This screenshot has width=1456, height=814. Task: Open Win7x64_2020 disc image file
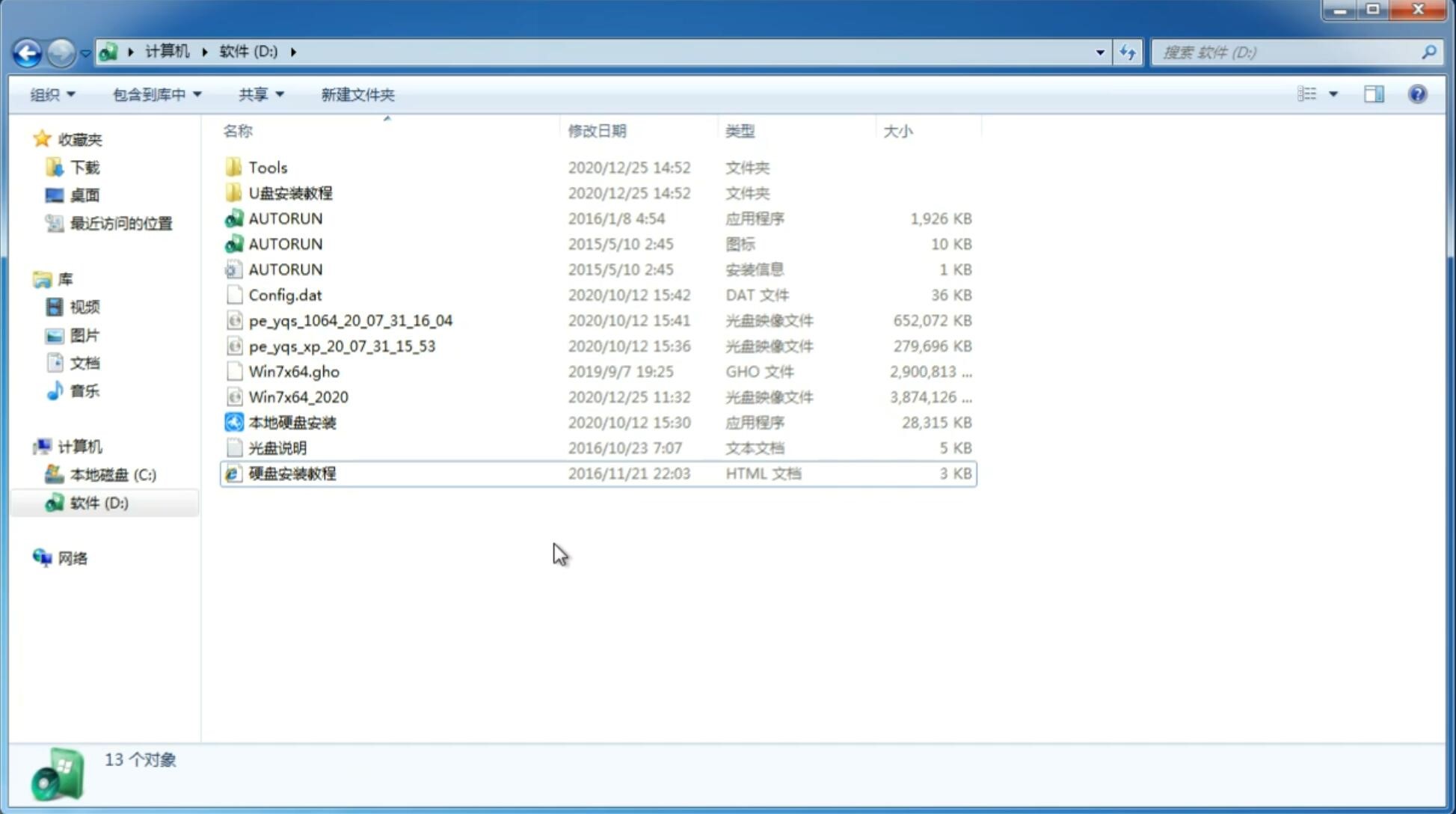pyautogui.click(x=298, y=397)
